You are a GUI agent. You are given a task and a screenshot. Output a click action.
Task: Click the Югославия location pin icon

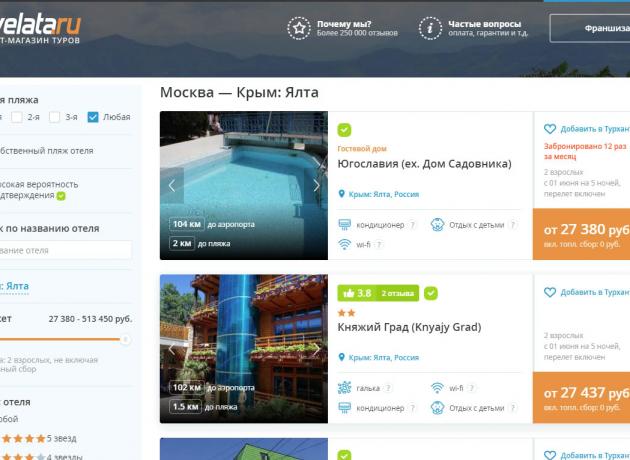[x=342, y=194]
